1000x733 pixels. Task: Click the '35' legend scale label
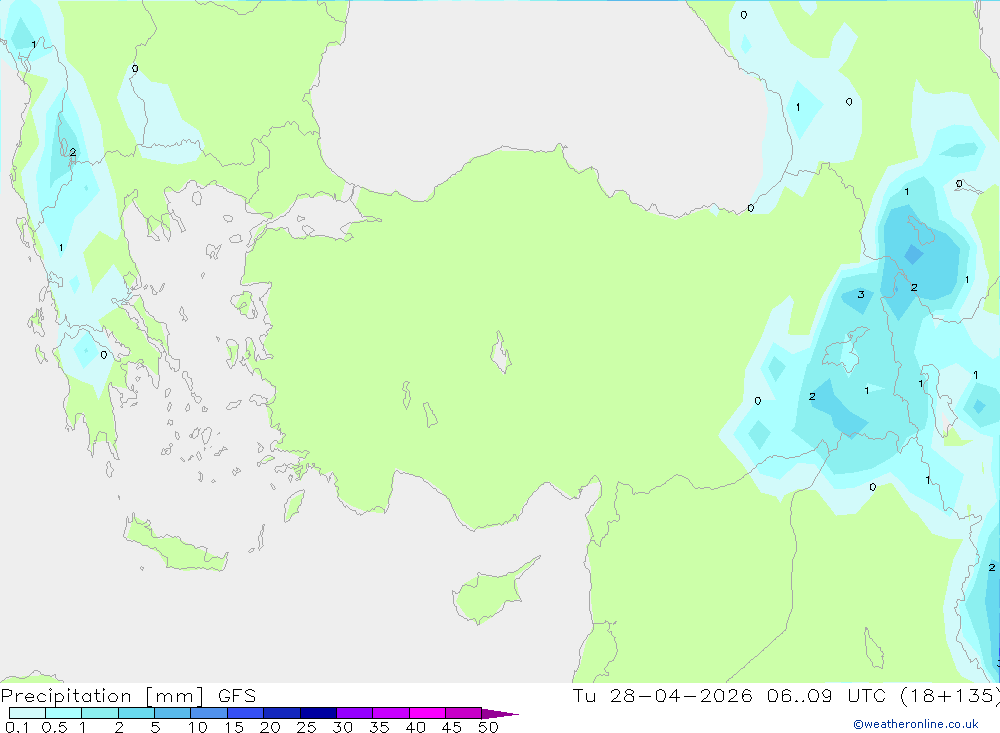click(379, 727)
